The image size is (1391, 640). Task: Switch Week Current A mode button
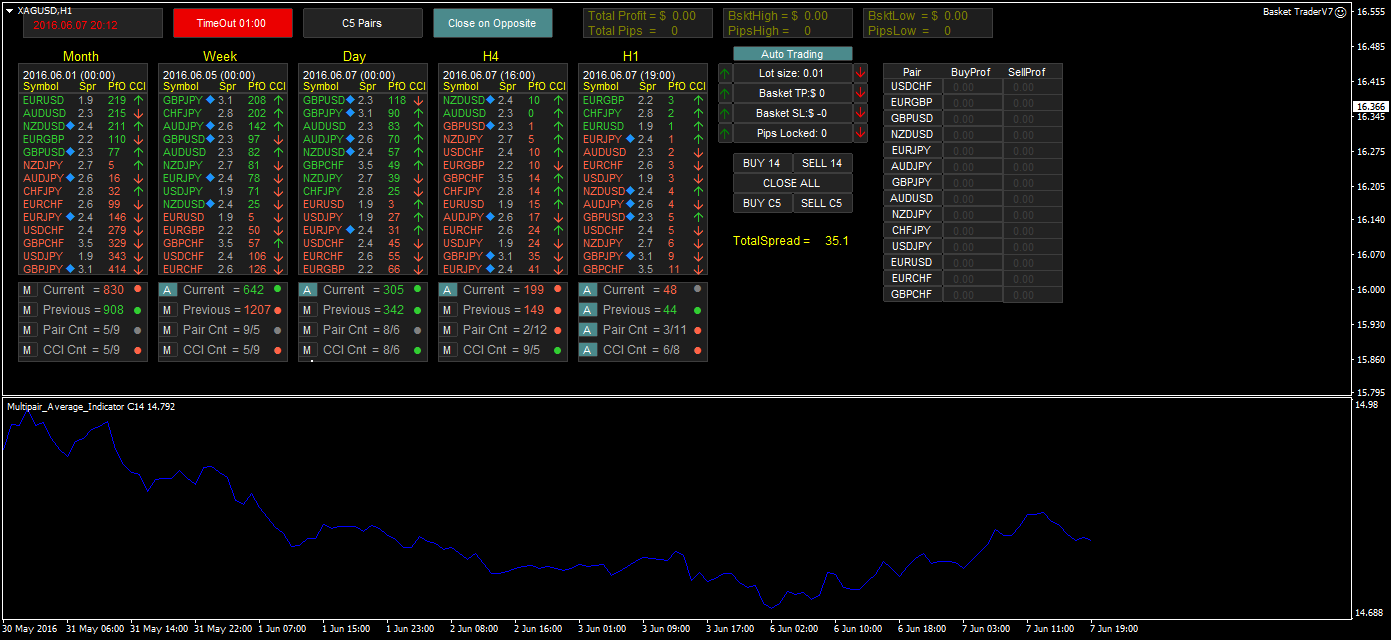[x=168, y=290]
